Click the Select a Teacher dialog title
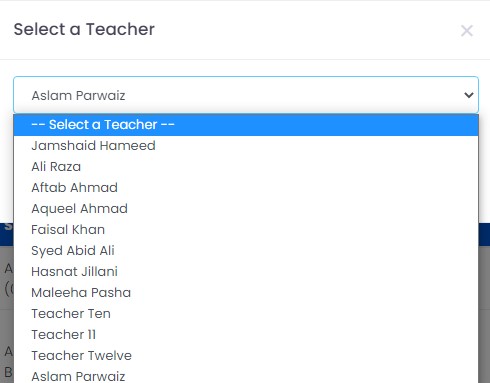This screenshot has width=490, height=383. pyautogui.click(x=84, y=29)
